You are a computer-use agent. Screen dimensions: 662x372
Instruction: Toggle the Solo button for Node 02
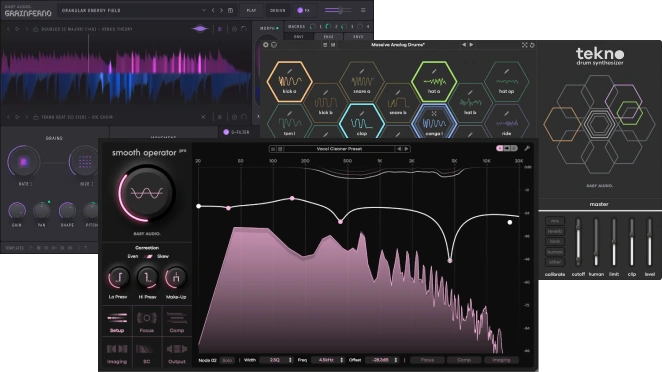[227, 360]
